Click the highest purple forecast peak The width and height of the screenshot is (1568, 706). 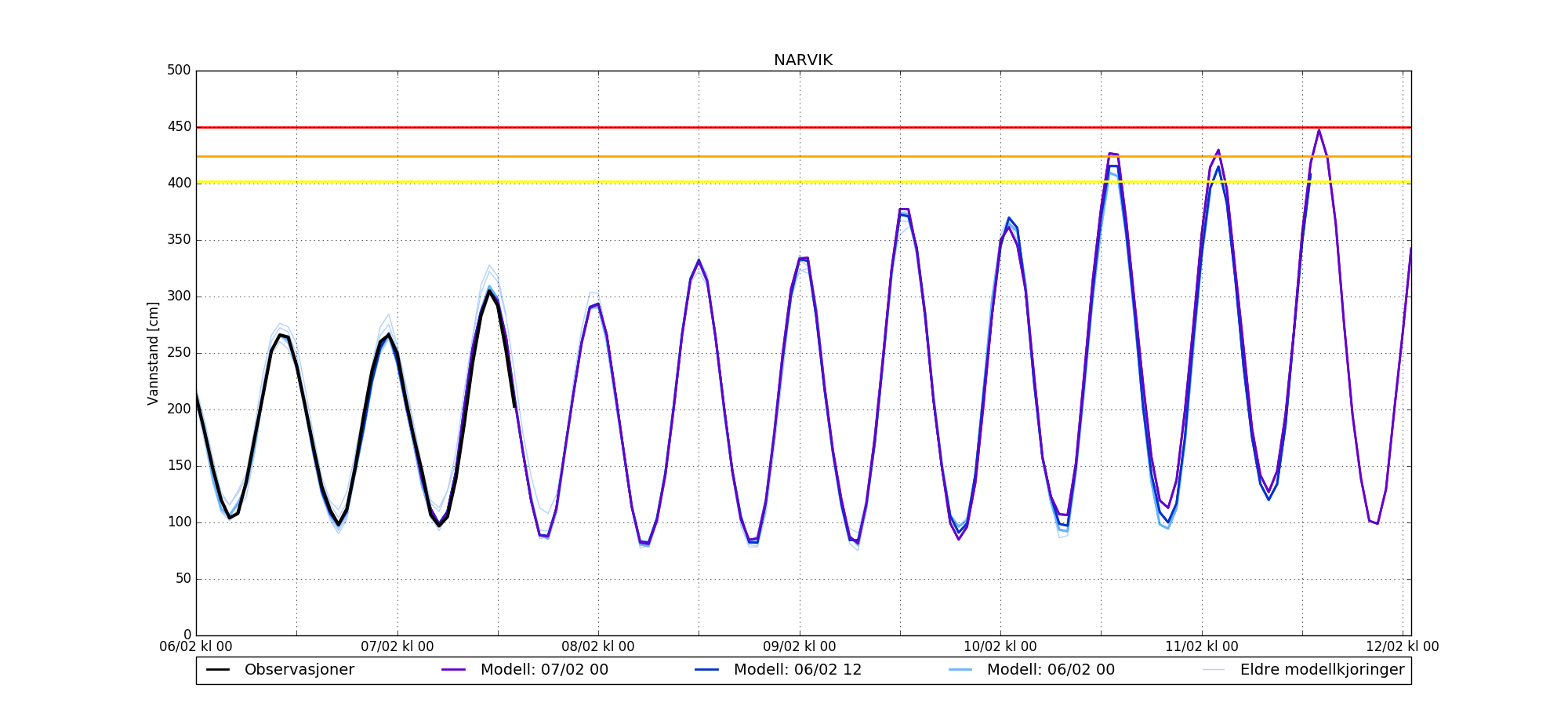(1319, 130)
